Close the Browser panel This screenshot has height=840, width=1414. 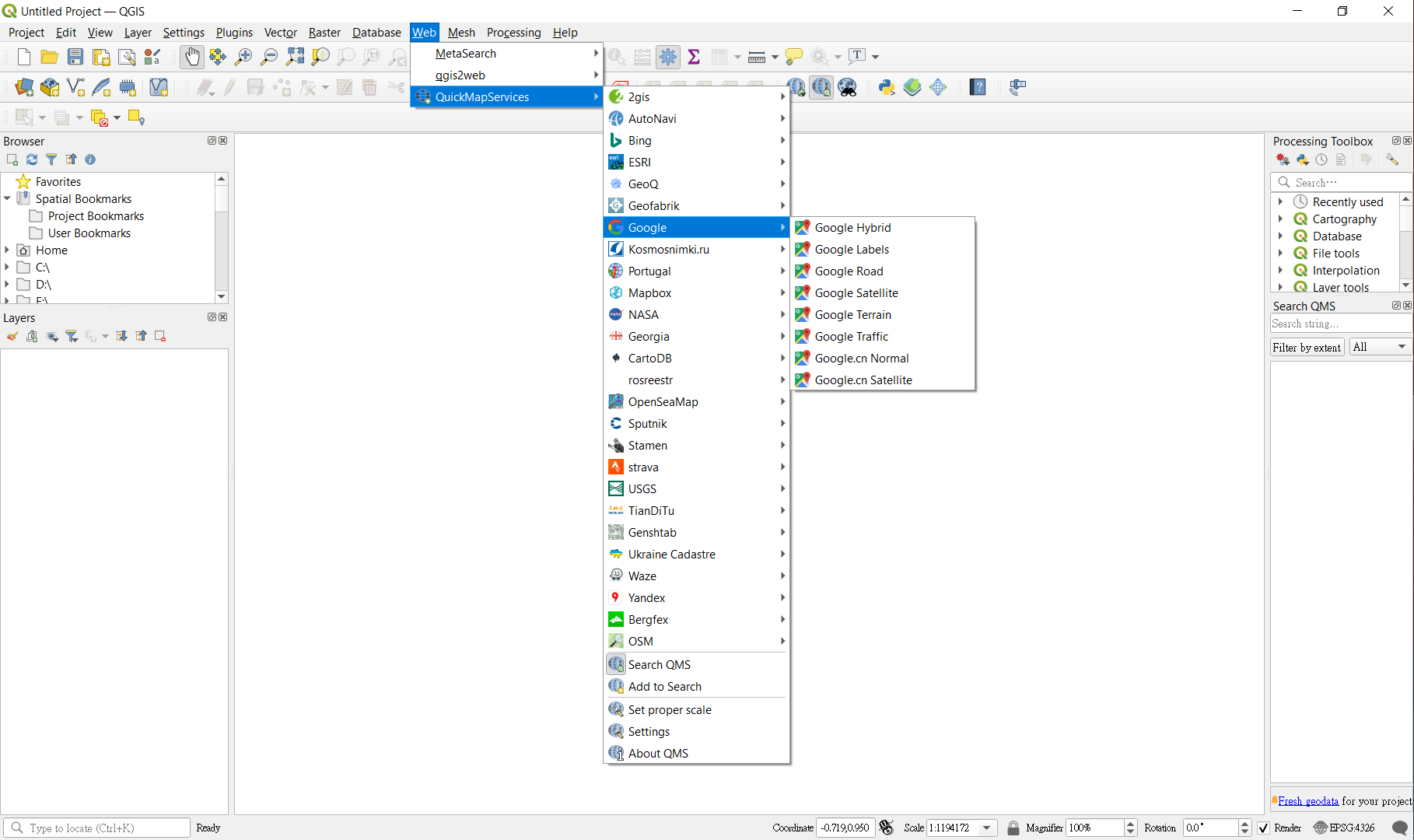point(223,141)
